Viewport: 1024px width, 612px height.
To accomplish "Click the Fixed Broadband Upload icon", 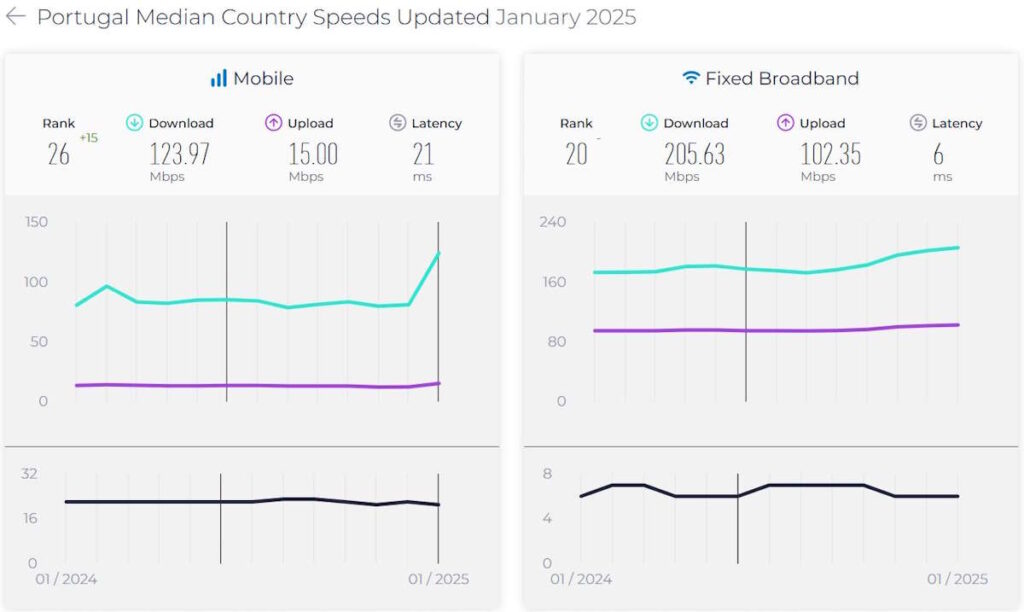I will 785,123.
